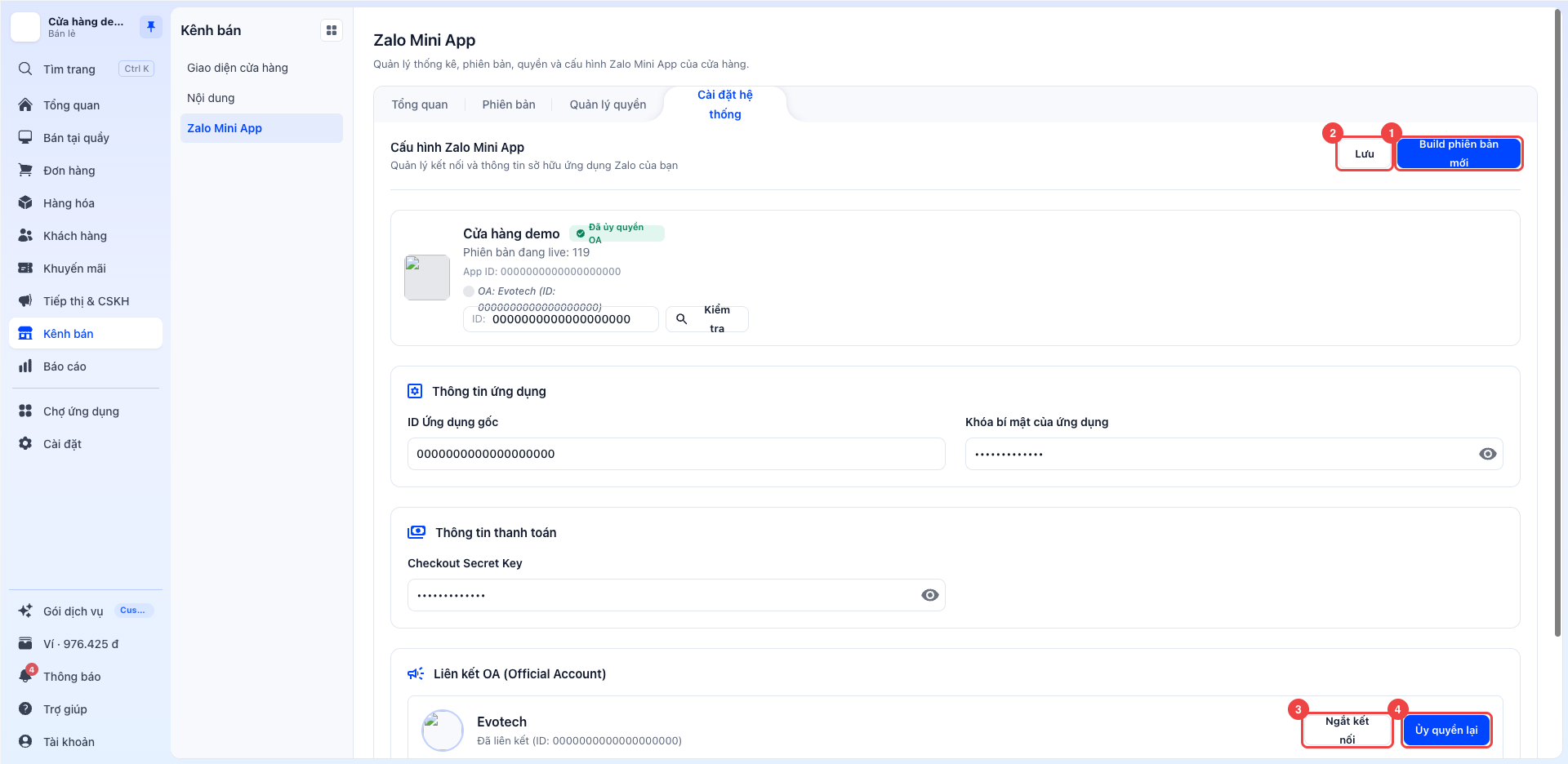Click the Đơn hàng cart icon

[25, 170]
